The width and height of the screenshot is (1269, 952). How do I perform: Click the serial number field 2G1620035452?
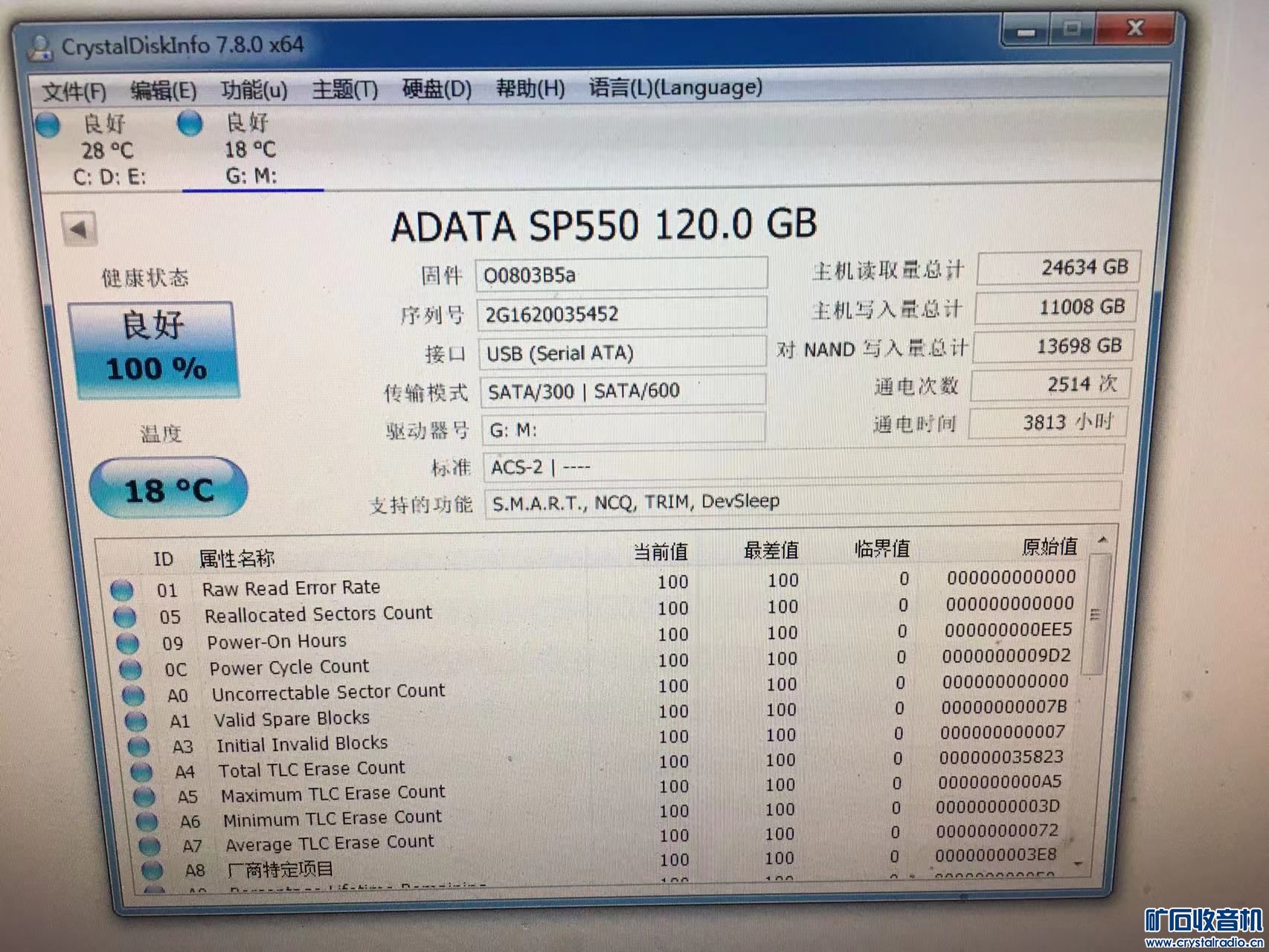tap(623, 314)
